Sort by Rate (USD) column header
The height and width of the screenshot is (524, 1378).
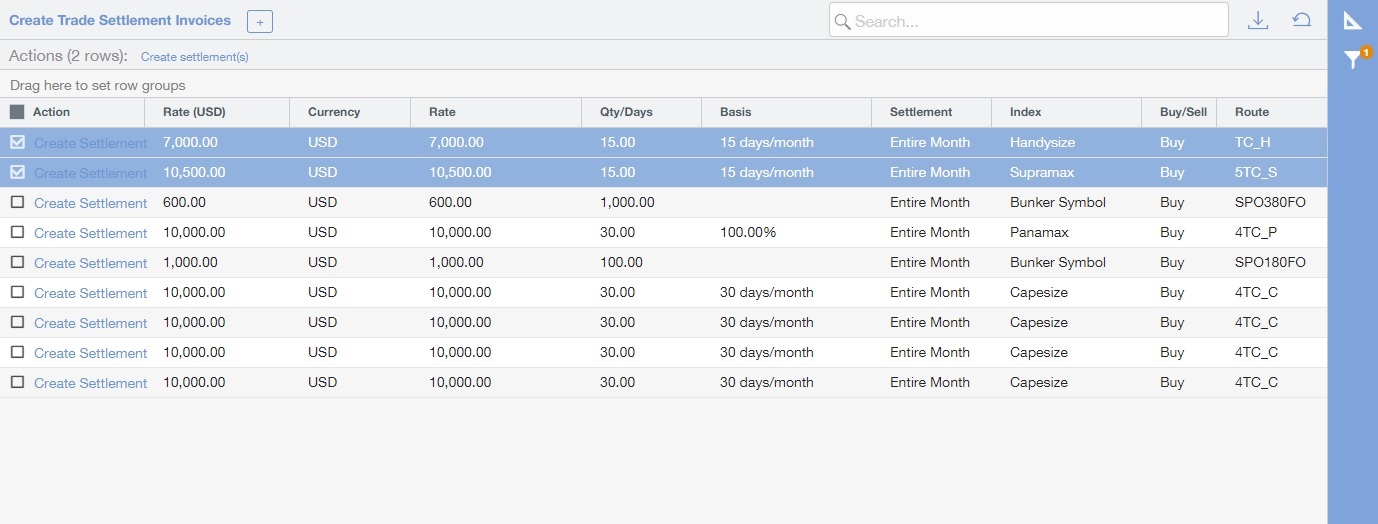click(194, 112)
